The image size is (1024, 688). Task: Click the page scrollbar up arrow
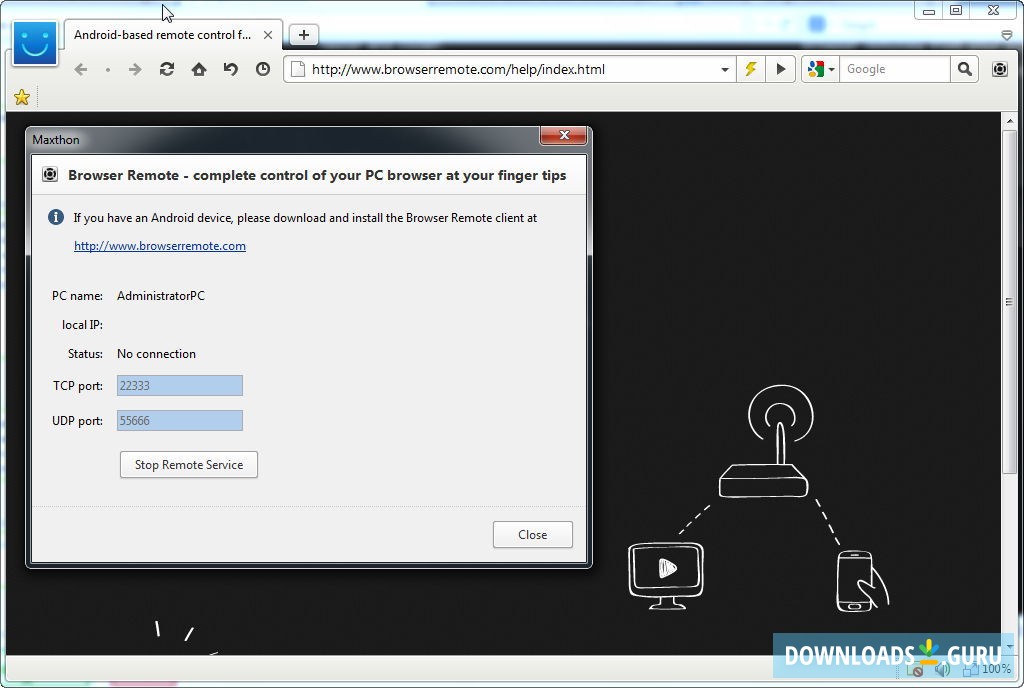[x=1010, y=121]
